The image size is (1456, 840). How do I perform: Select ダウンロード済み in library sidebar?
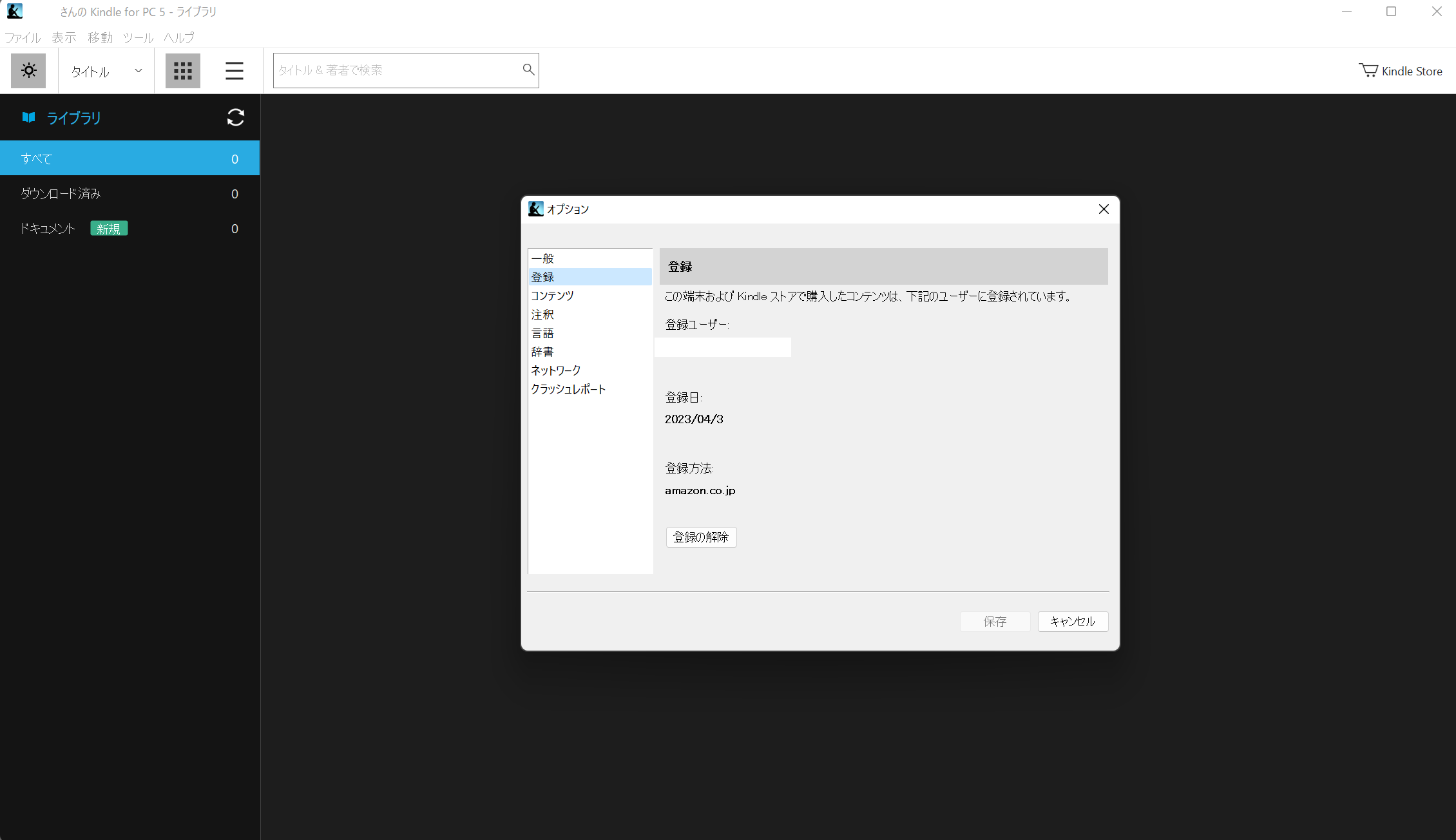point(129,193)
